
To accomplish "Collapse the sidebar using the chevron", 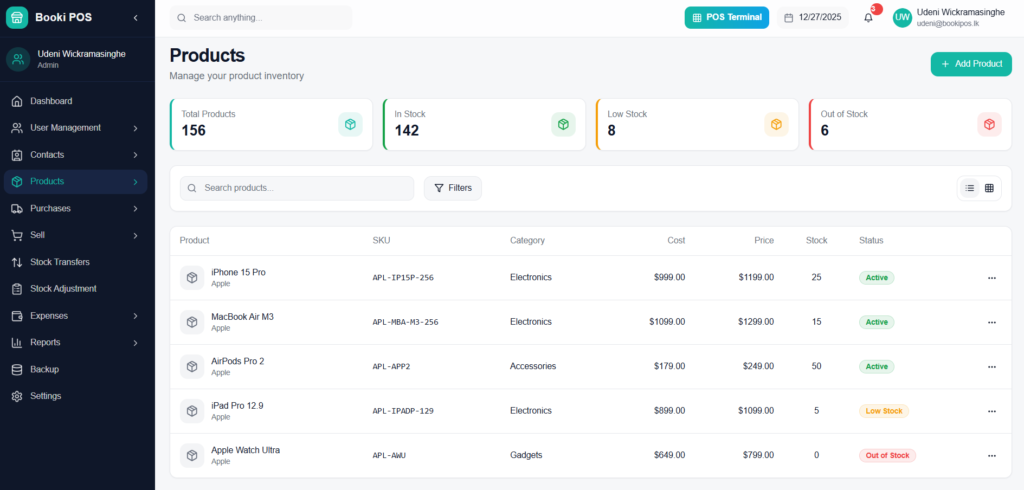I will 135,18.
